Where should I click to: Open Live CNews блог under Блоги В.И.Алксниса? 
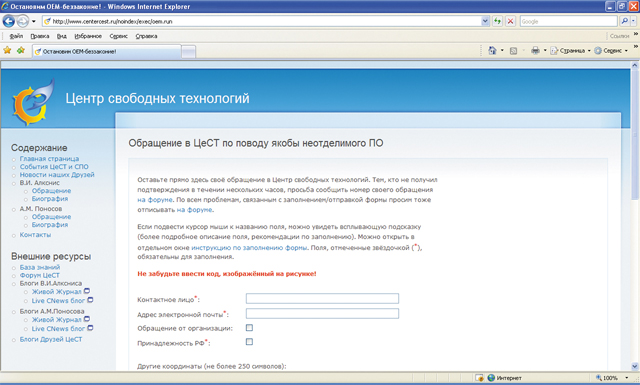click(x=58, y=301)
